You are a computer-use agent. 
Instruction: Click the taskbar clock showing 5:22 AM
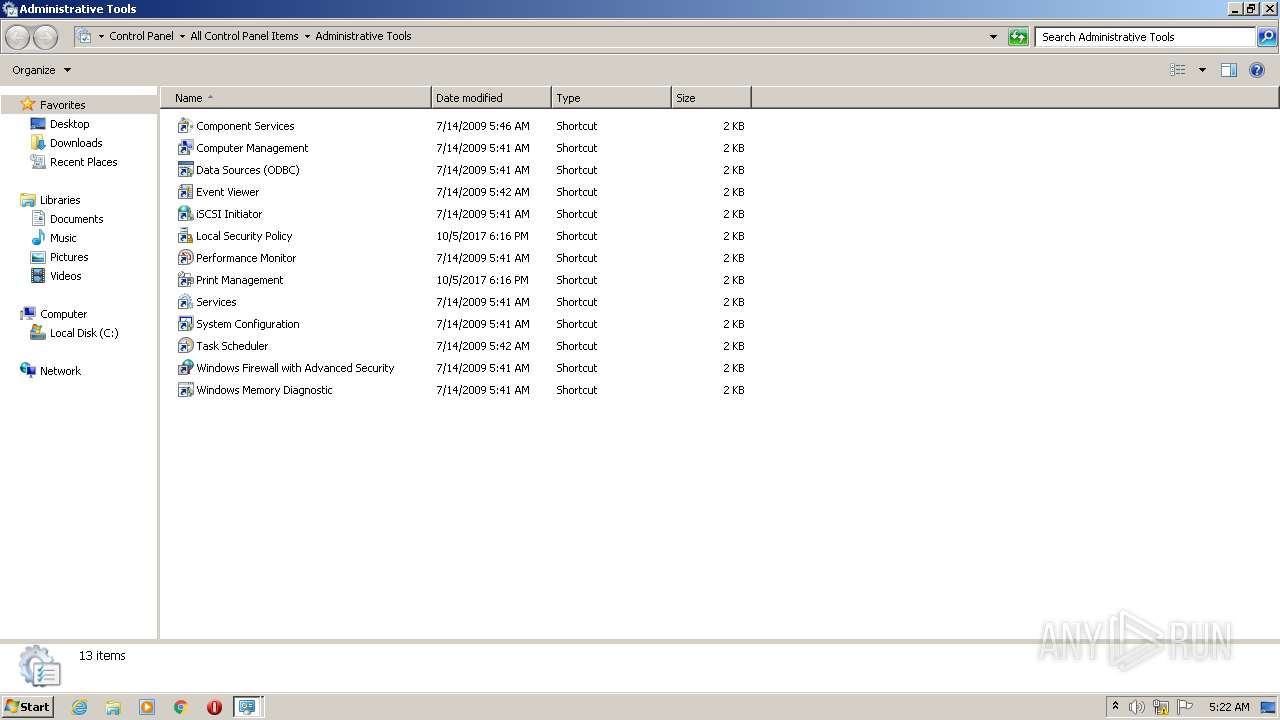point(1229,707)
